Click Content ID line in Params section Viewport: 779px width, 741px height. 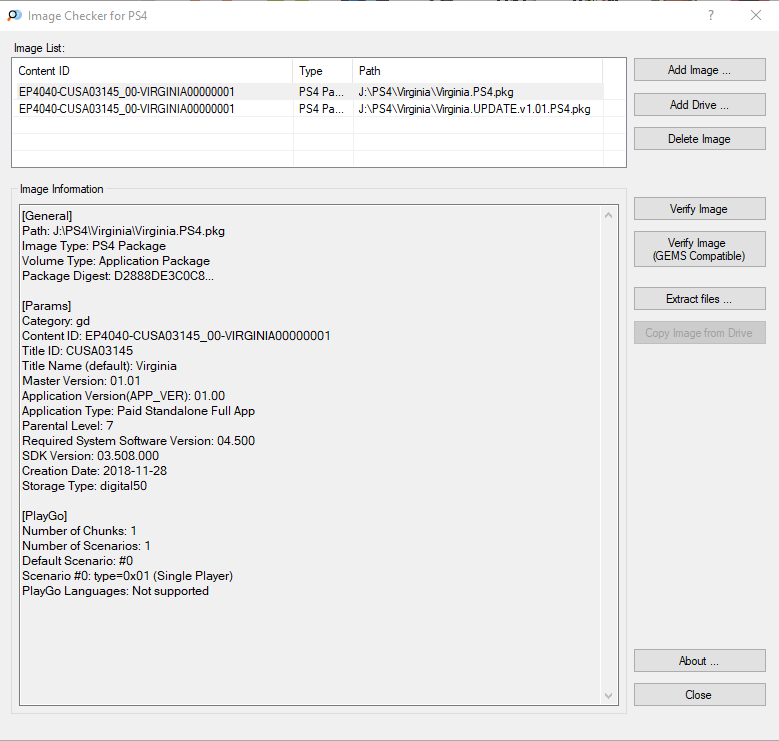click(176, 336)
